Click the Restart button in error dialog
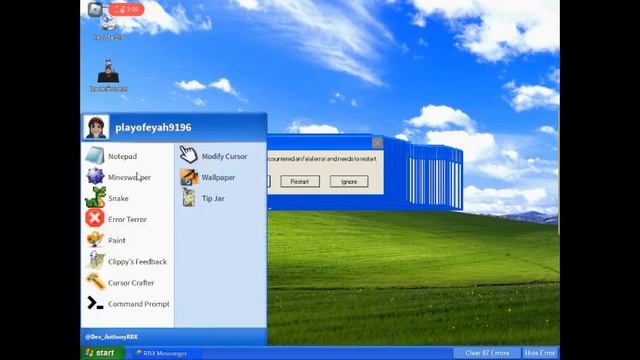This screenshot has height=360, width=640. point(300,182)
